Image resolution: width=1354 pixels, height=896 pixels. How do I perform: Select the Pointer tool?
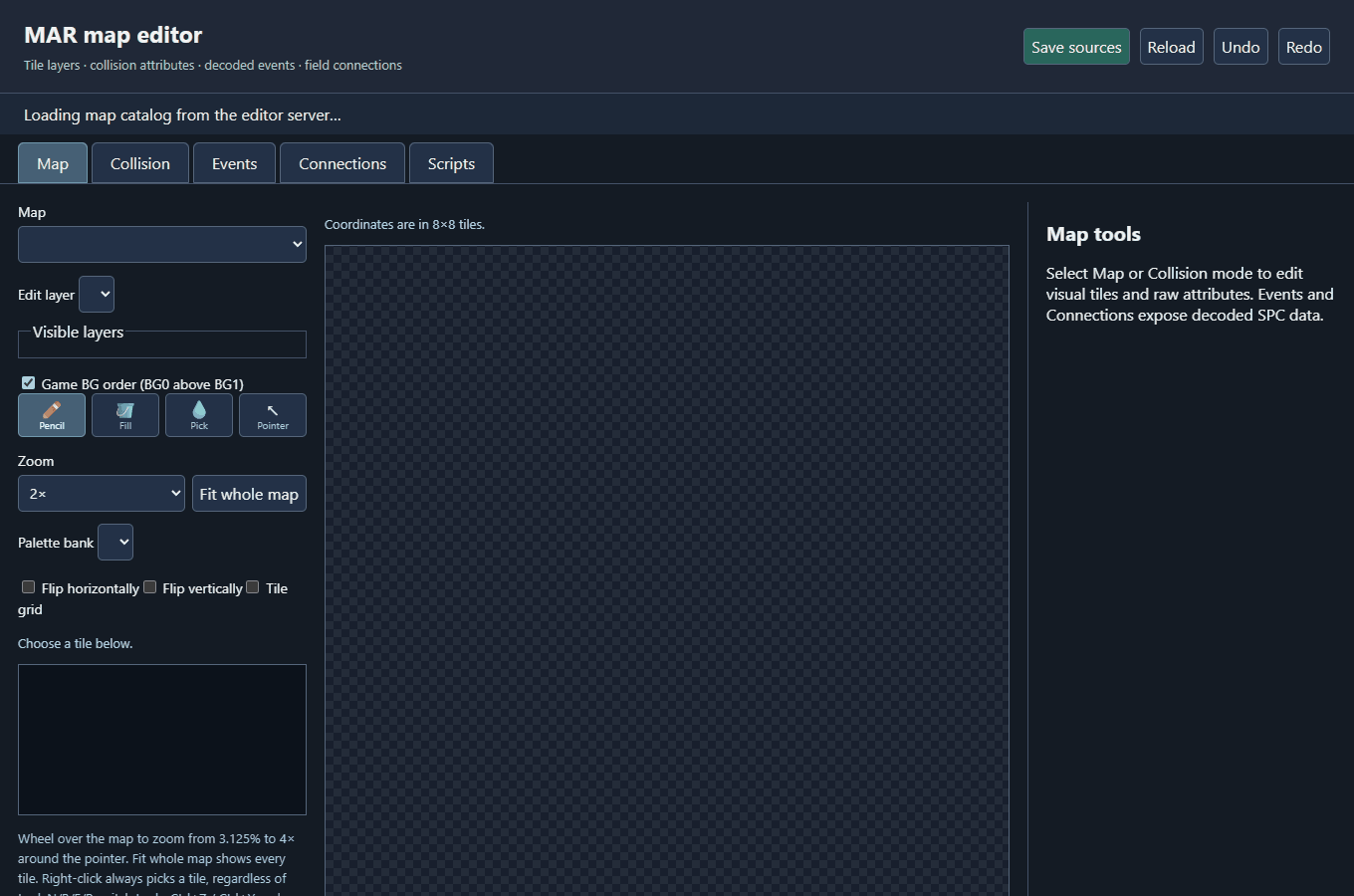pyautogui.click(x=273, y=415)
